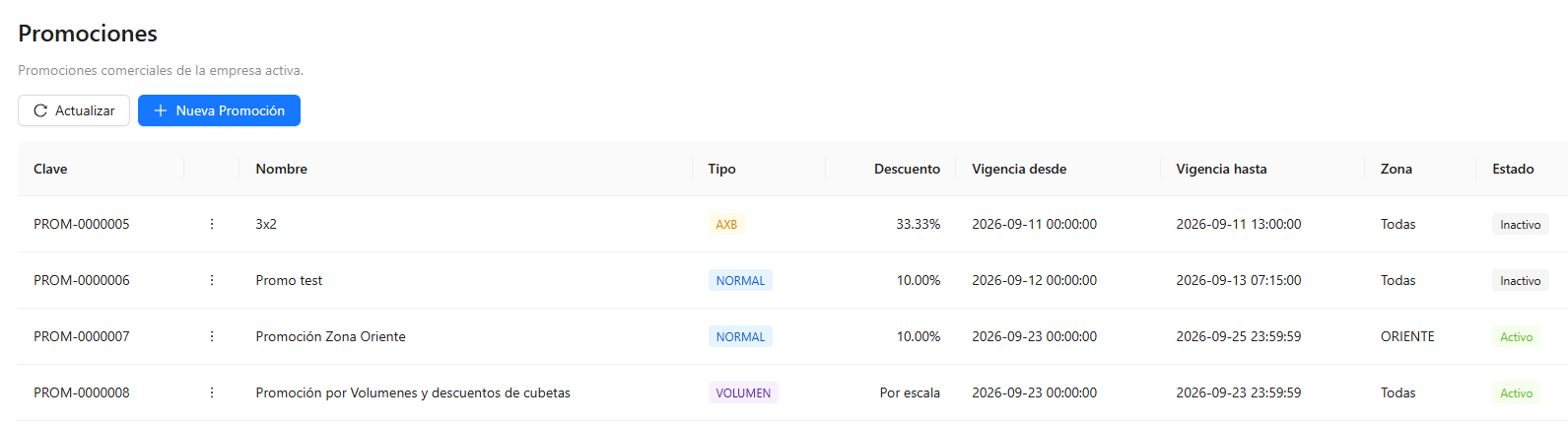Click the Inactivo status of PROM-0000006
The height and width of the screenshot is (427, 1568).
point(1520,280)
